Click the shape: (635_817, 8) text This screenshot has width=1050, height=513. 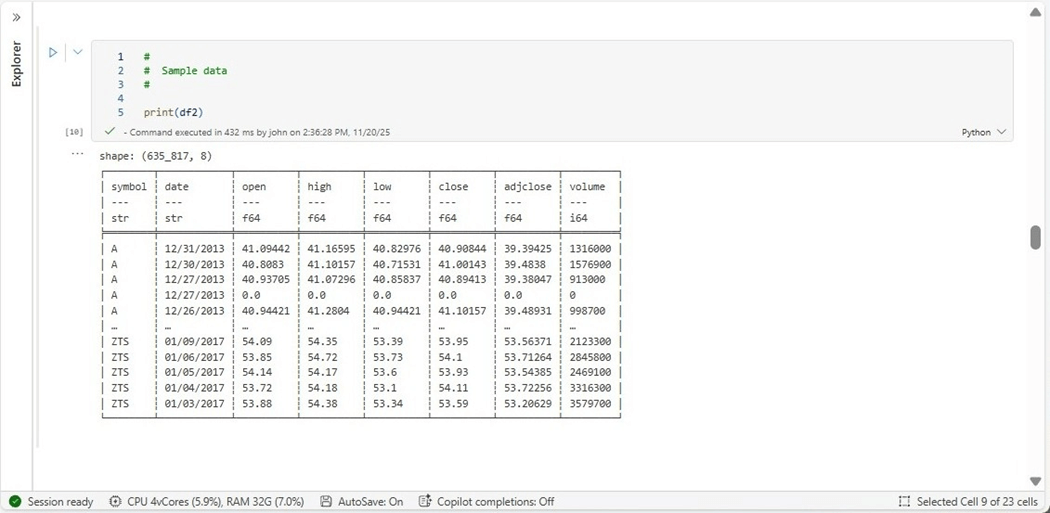[156, 156]
